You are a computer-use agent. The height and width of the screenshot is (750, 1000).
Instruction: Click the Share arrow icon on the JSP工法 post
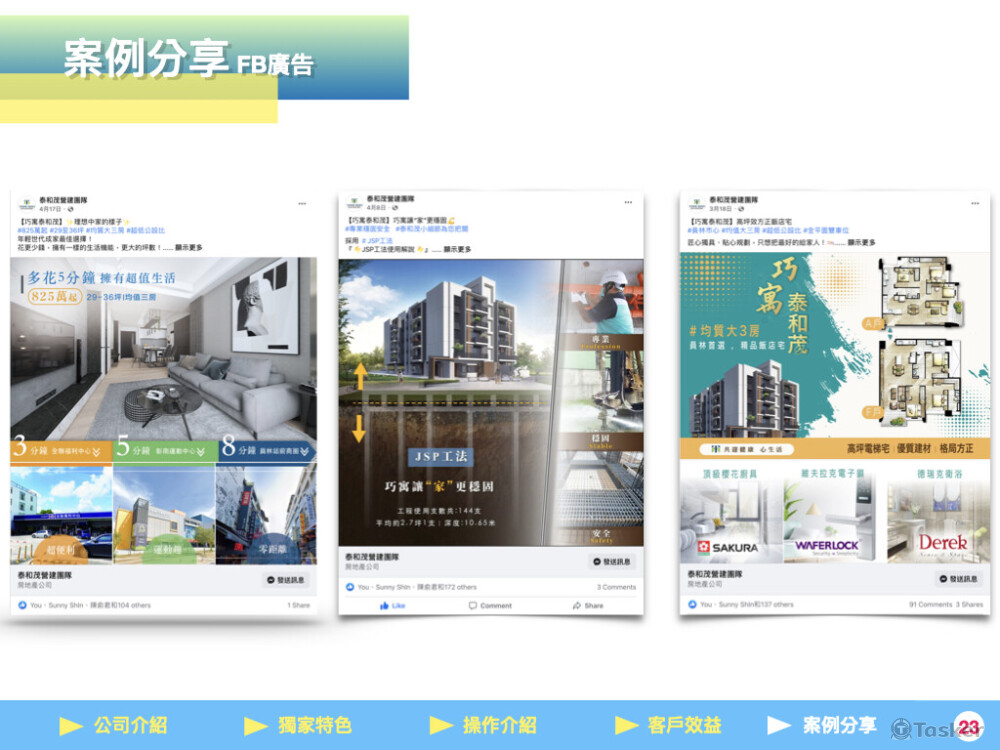click(x=577, y=605)
